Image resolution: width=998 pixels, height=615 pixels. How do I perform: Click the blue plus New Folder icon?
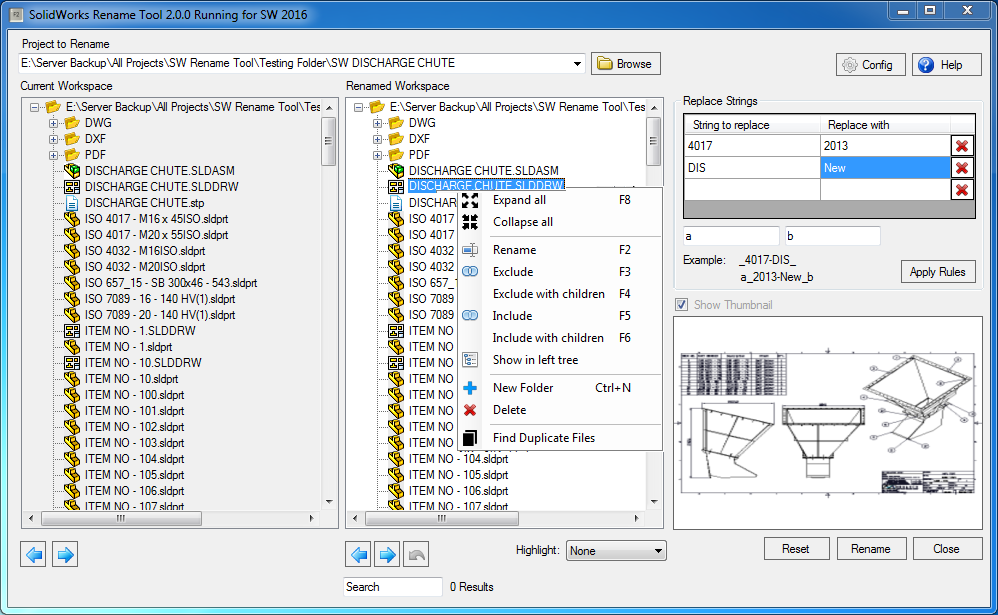470,388
